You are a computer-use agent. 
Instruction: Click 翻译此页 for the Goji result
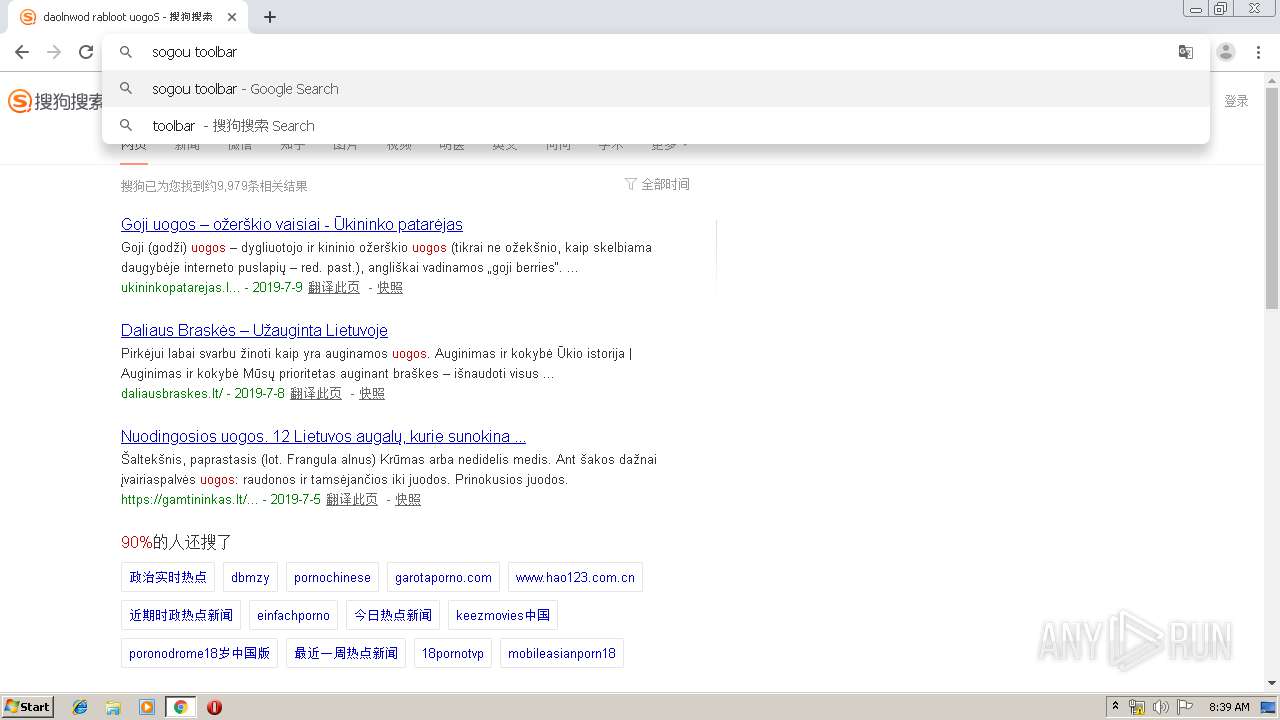334,287
